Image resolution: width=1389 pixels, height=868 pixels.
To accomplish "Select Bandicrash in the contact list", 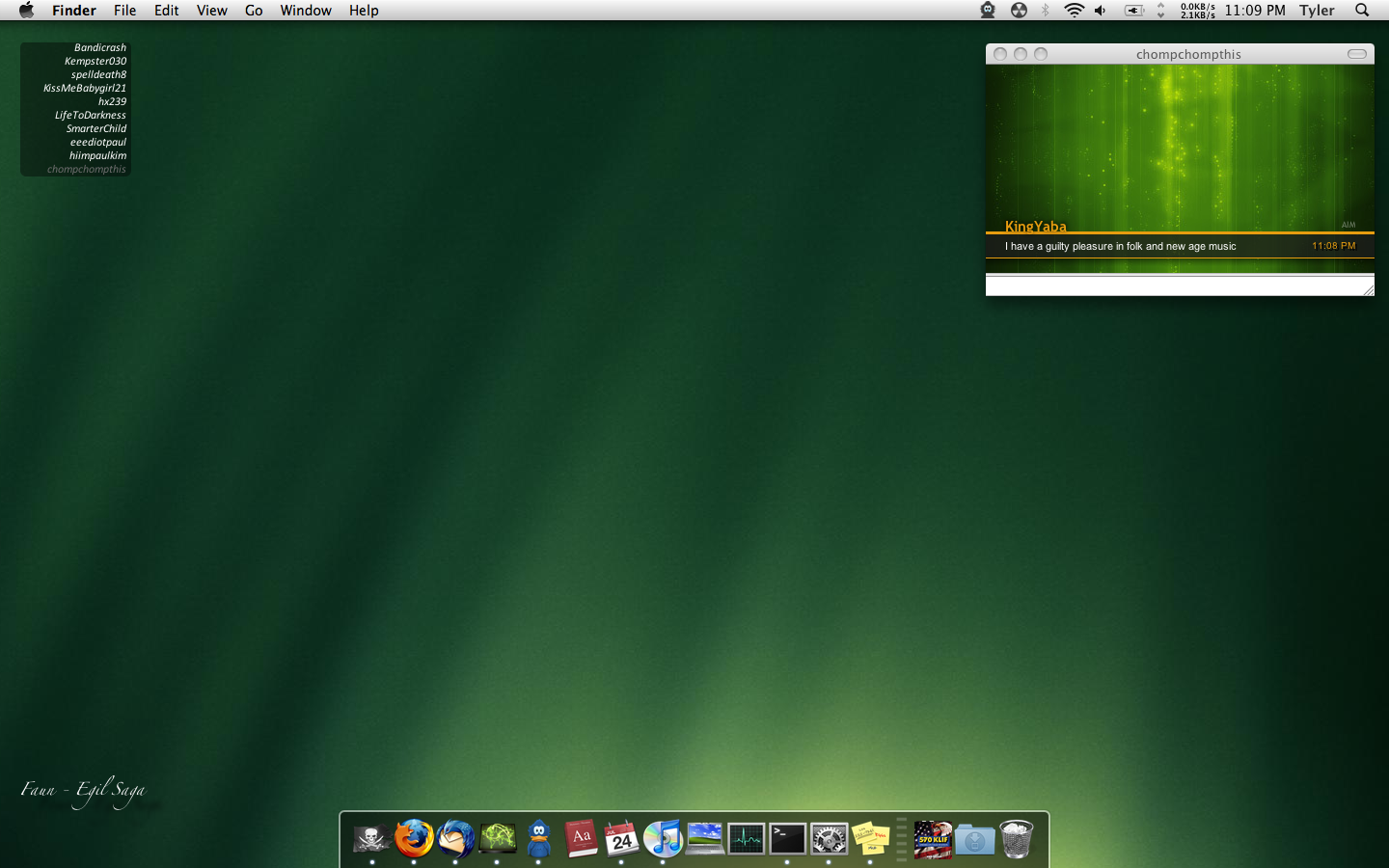I will 100,47.
